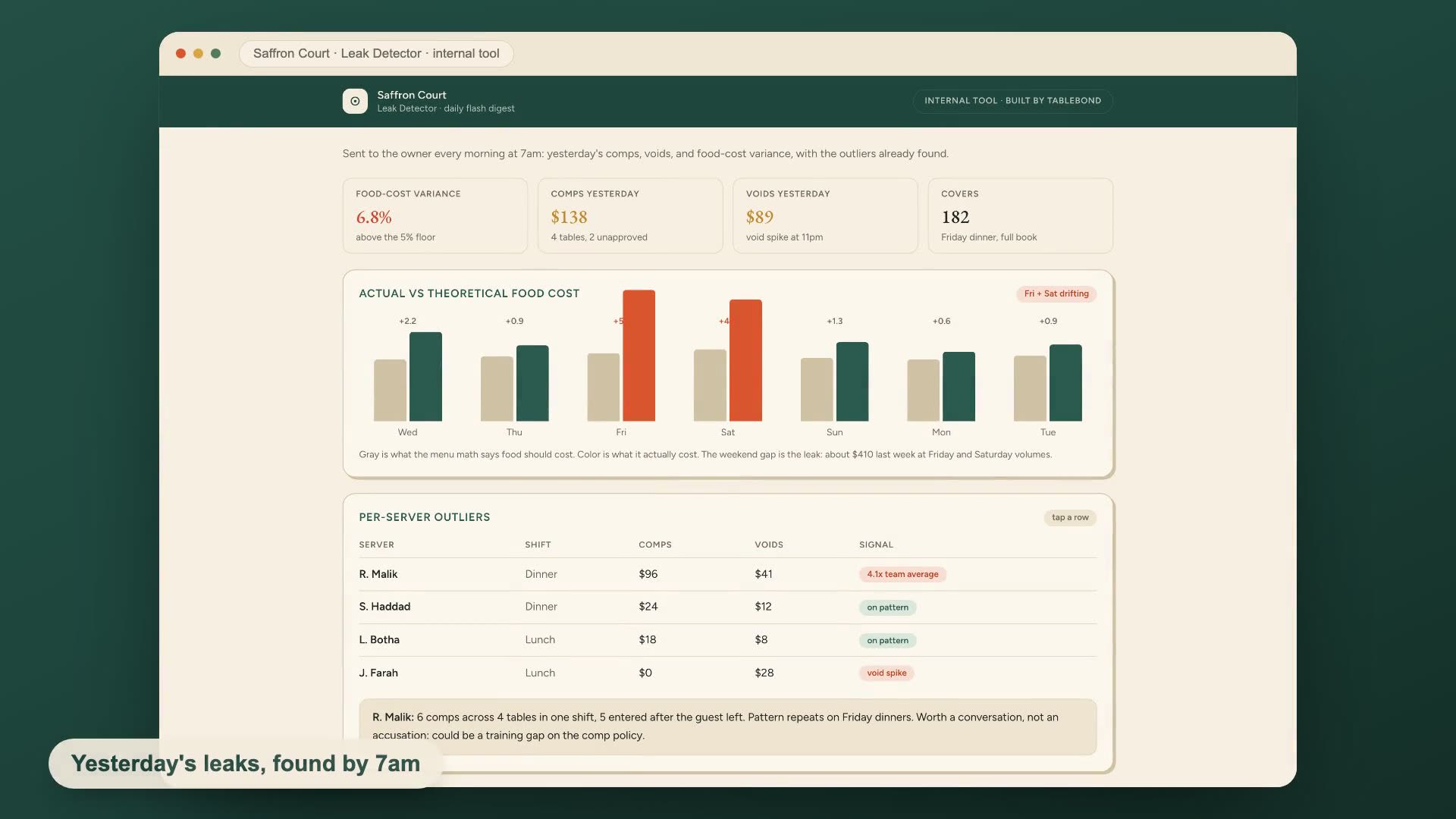This screenshot has width=1456, height=819.
Task: Click the void spike signal tag
Action: point(886,673)
